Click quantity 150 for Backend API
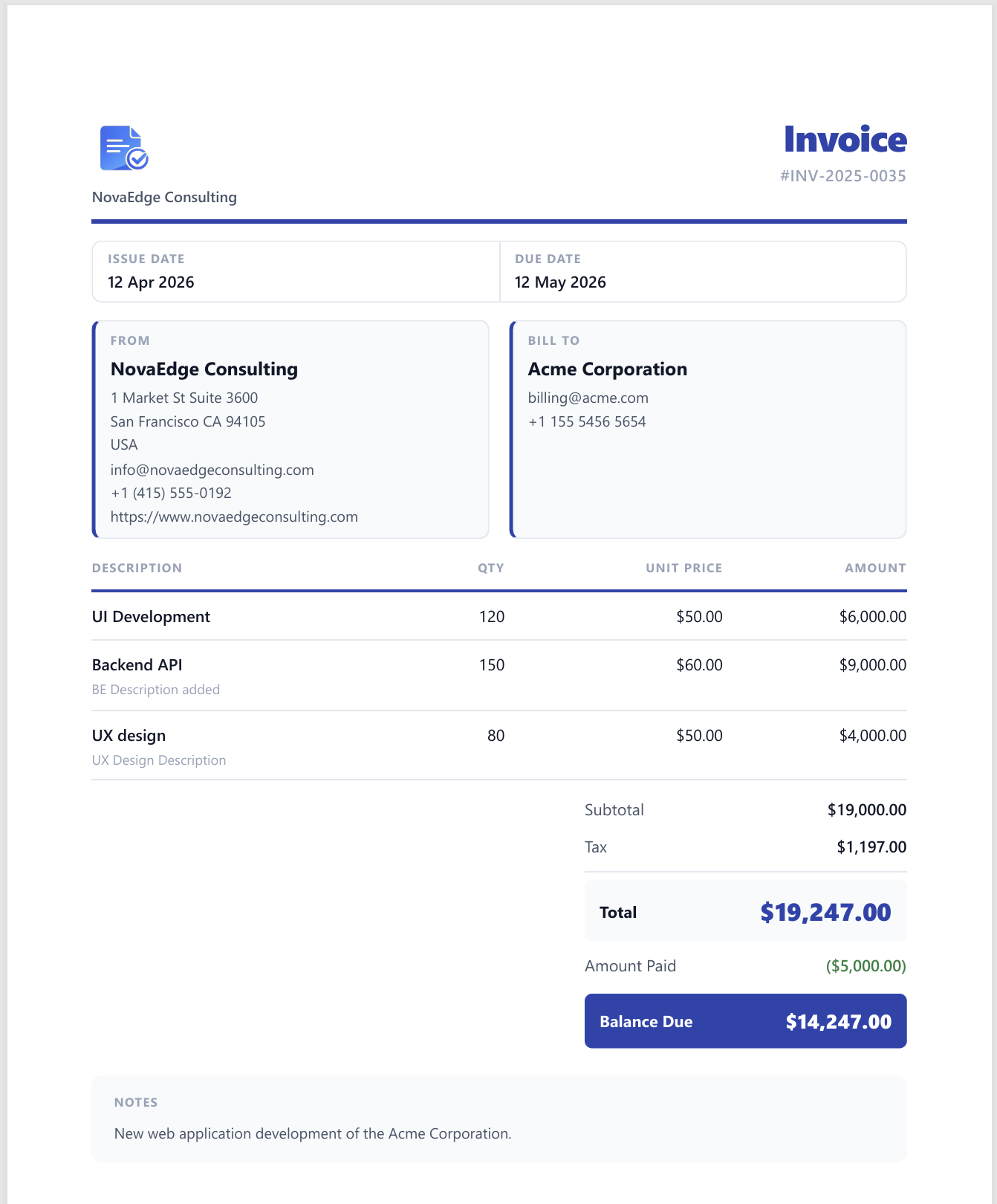 492,665
